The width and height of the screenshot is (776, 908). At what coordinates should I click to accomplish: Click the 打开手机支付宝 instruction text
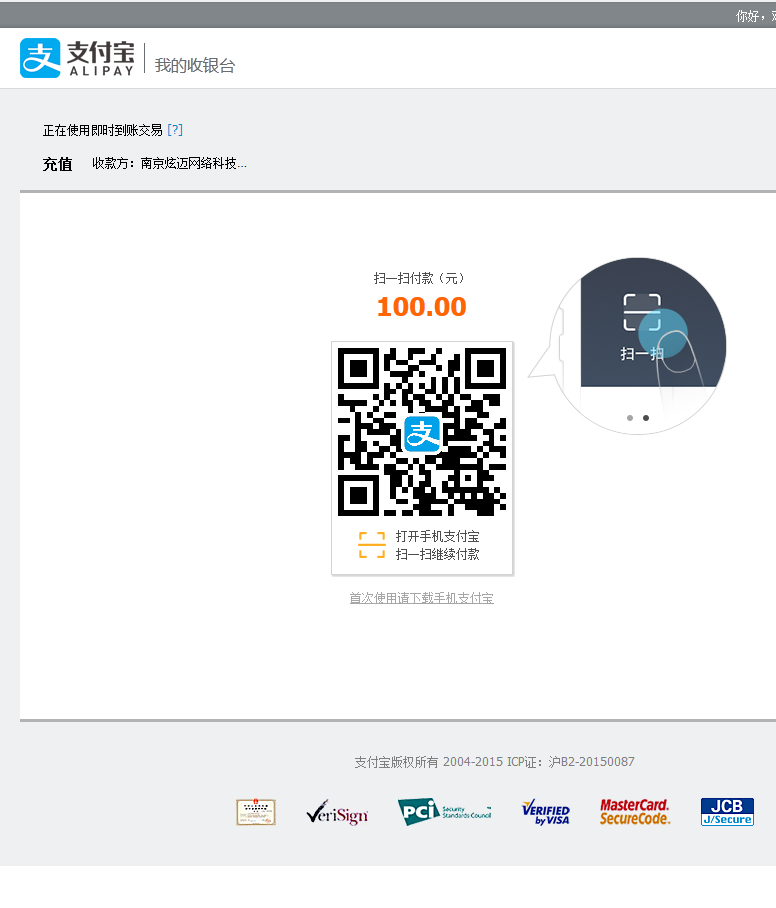point(437,536)
